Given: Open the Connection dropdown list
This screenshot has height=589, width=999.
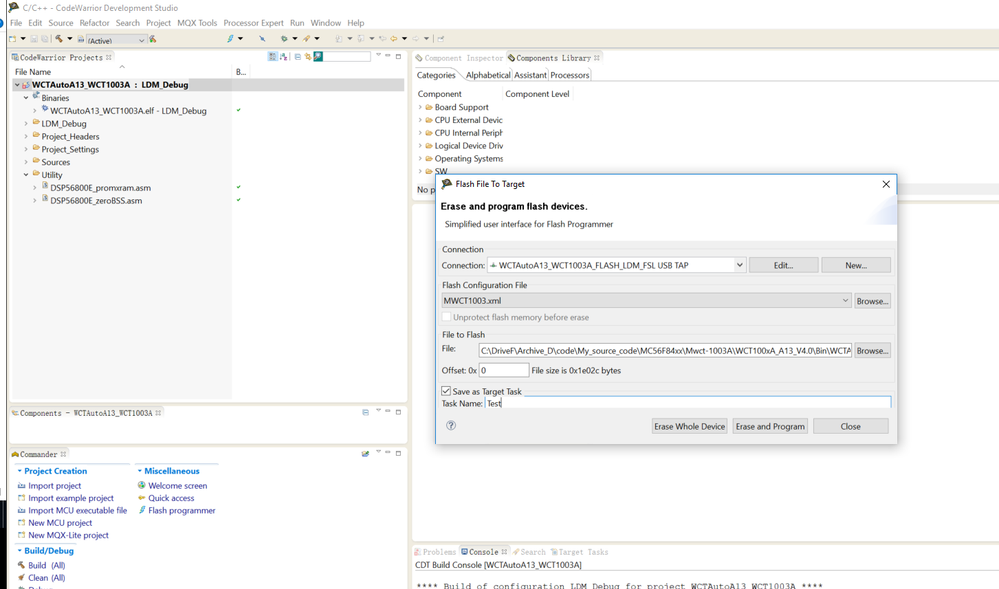Looking at the screenshot, I should coord(739,265).
